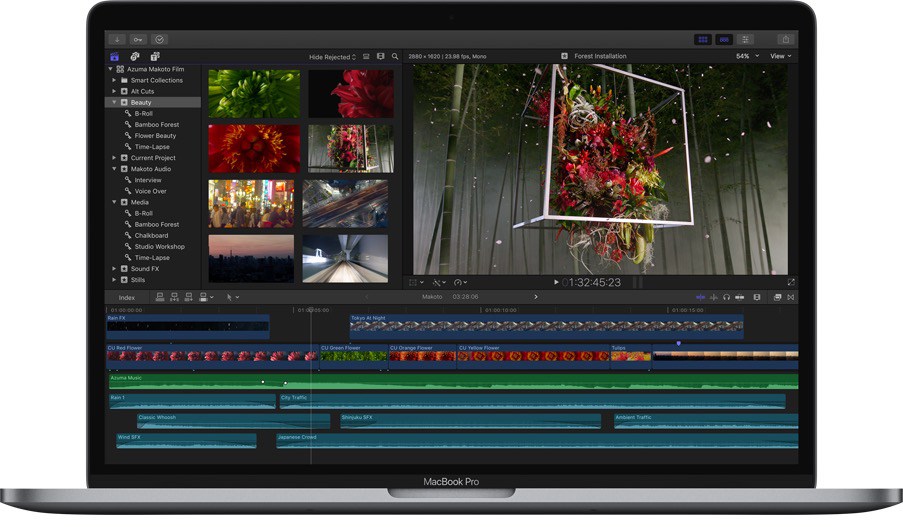Toggle the Inspector sliders button
The height and width of the screenshot is (527, 903).
pyautogui.click(x=745, y=39)
